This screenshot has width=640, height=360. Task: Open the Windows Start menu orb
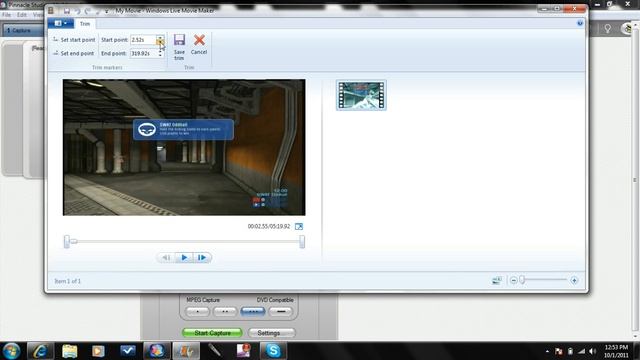click(x=11, y=351)
